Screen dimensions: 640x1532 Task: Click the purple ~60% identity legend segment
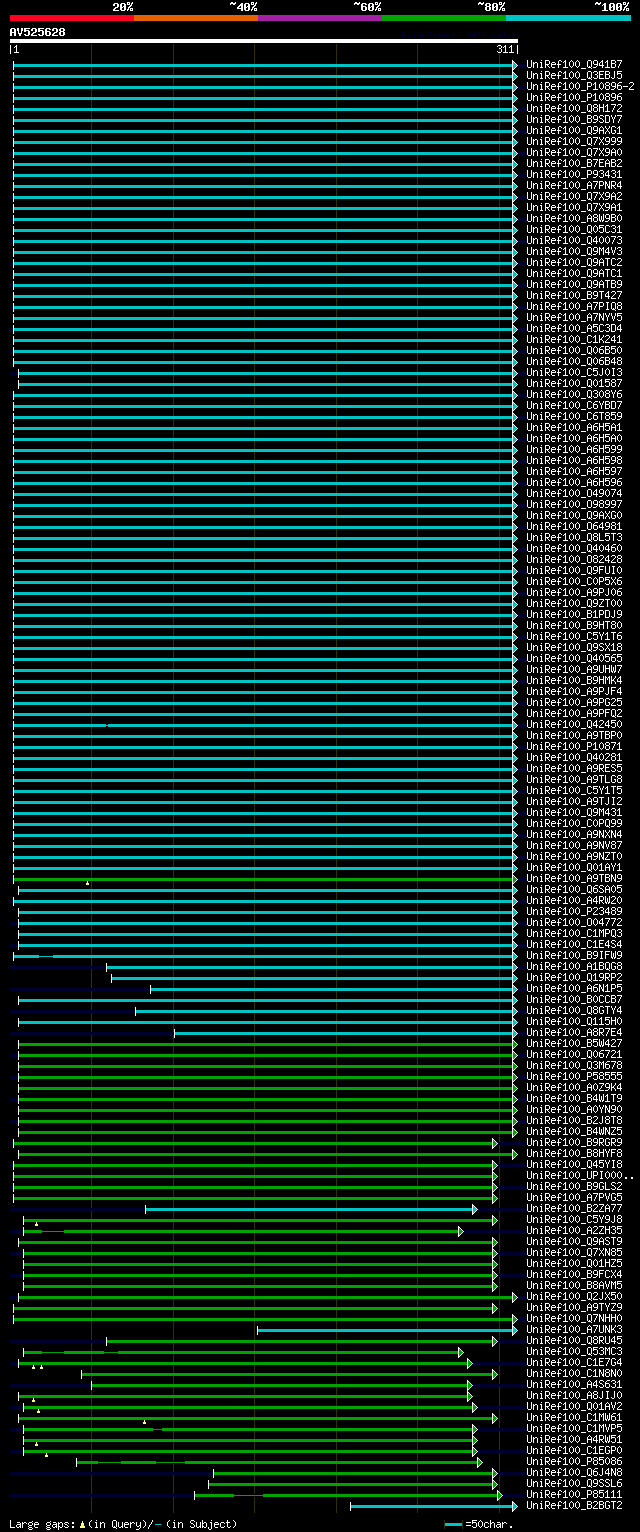point(319,18)
